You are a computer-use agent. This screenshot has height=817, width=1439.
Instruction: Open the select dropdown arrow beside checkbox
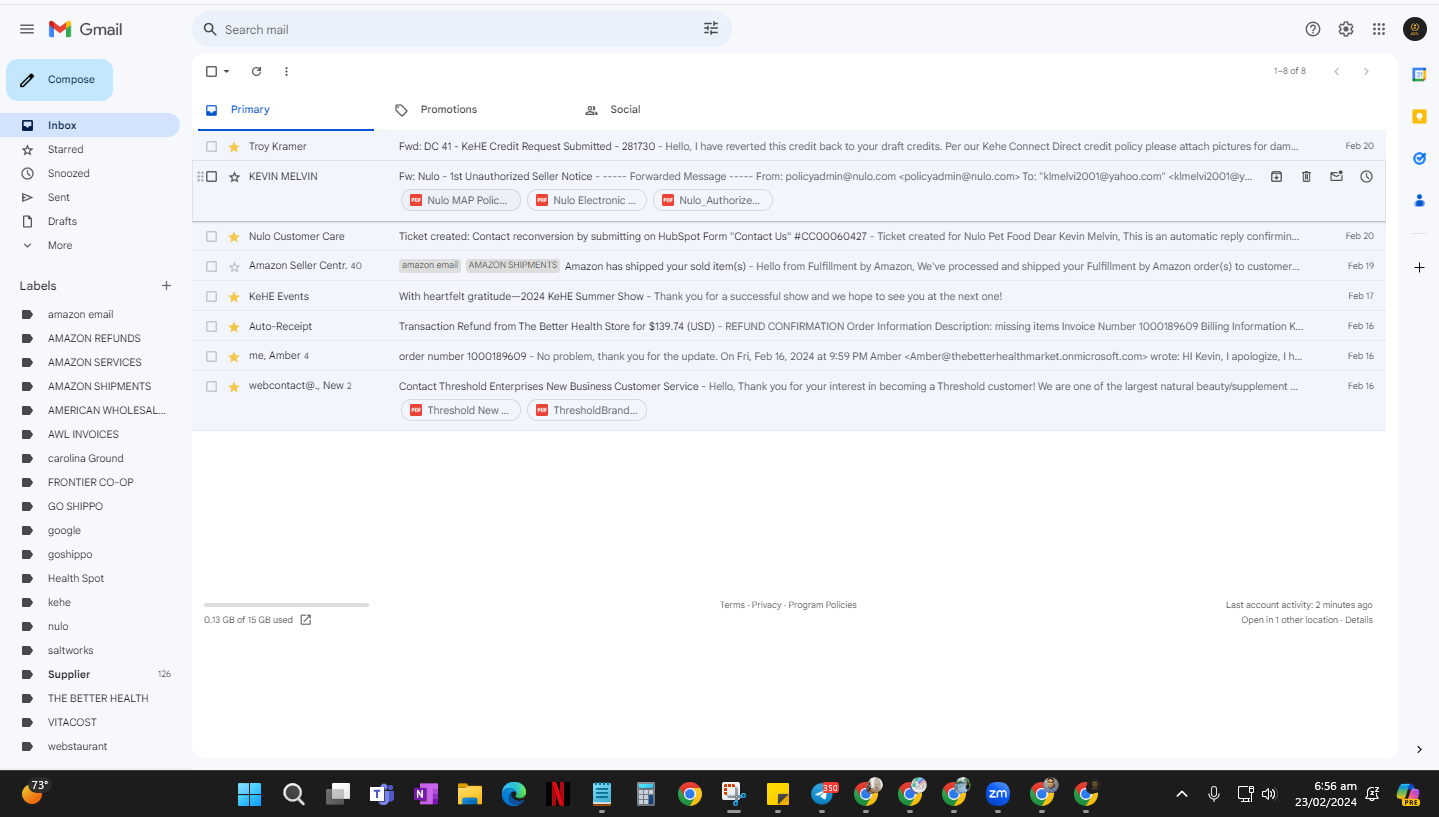pos(227,71)
